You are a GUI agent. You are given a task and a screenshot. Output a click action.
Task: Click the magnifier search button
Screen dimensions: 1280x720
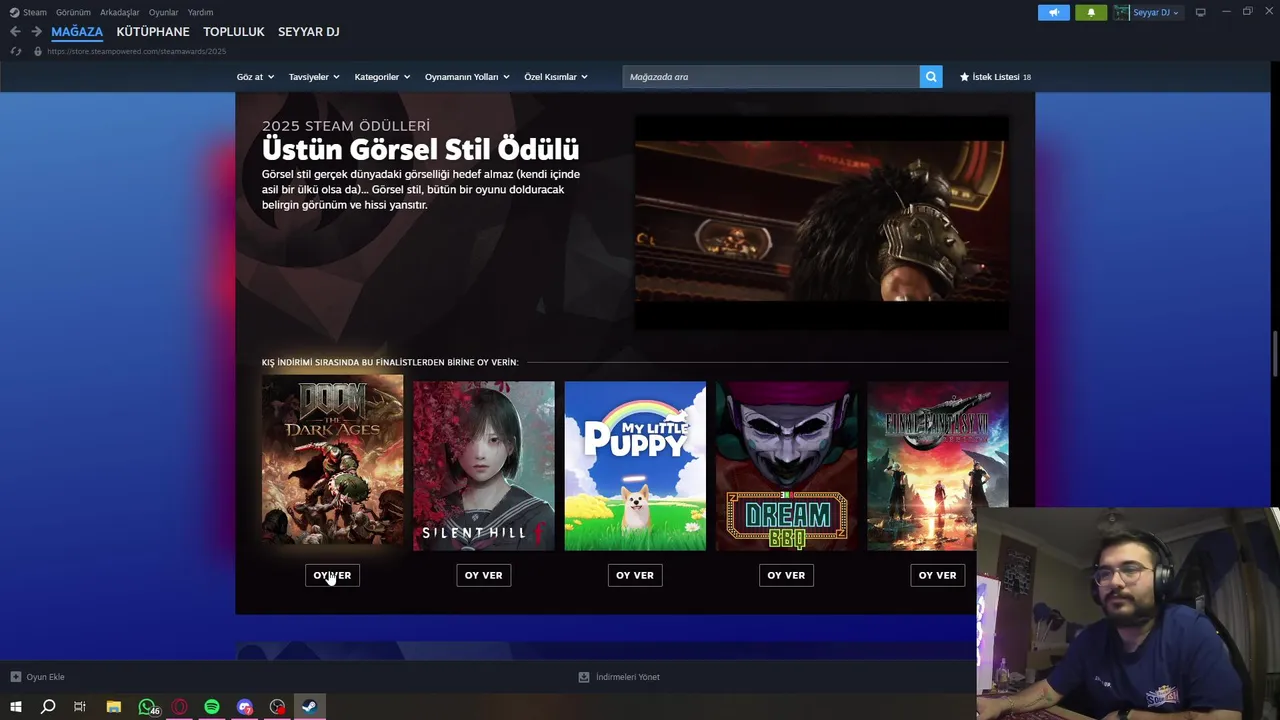(x=931, y=77)
